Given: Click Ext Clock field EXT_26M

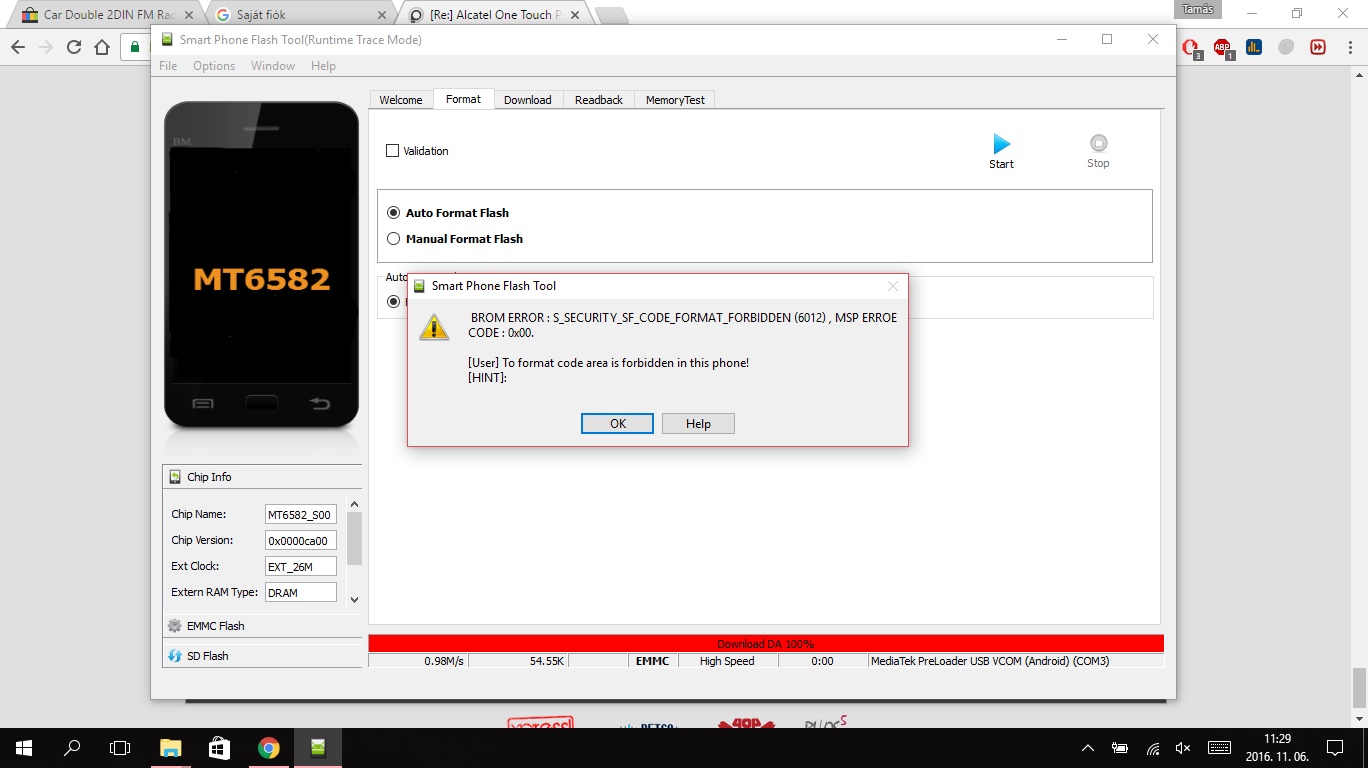Looking at the screenshot, I should [301, 567].
